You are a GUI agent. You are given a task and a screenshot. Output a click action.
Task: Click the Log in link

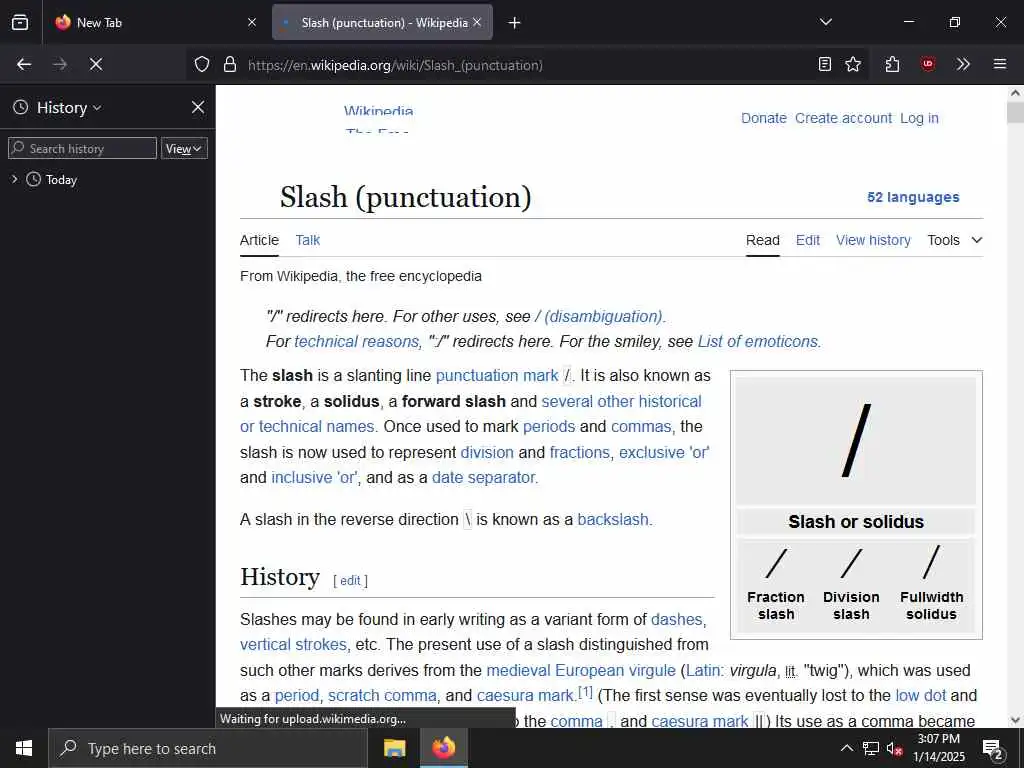pos(919,118)
